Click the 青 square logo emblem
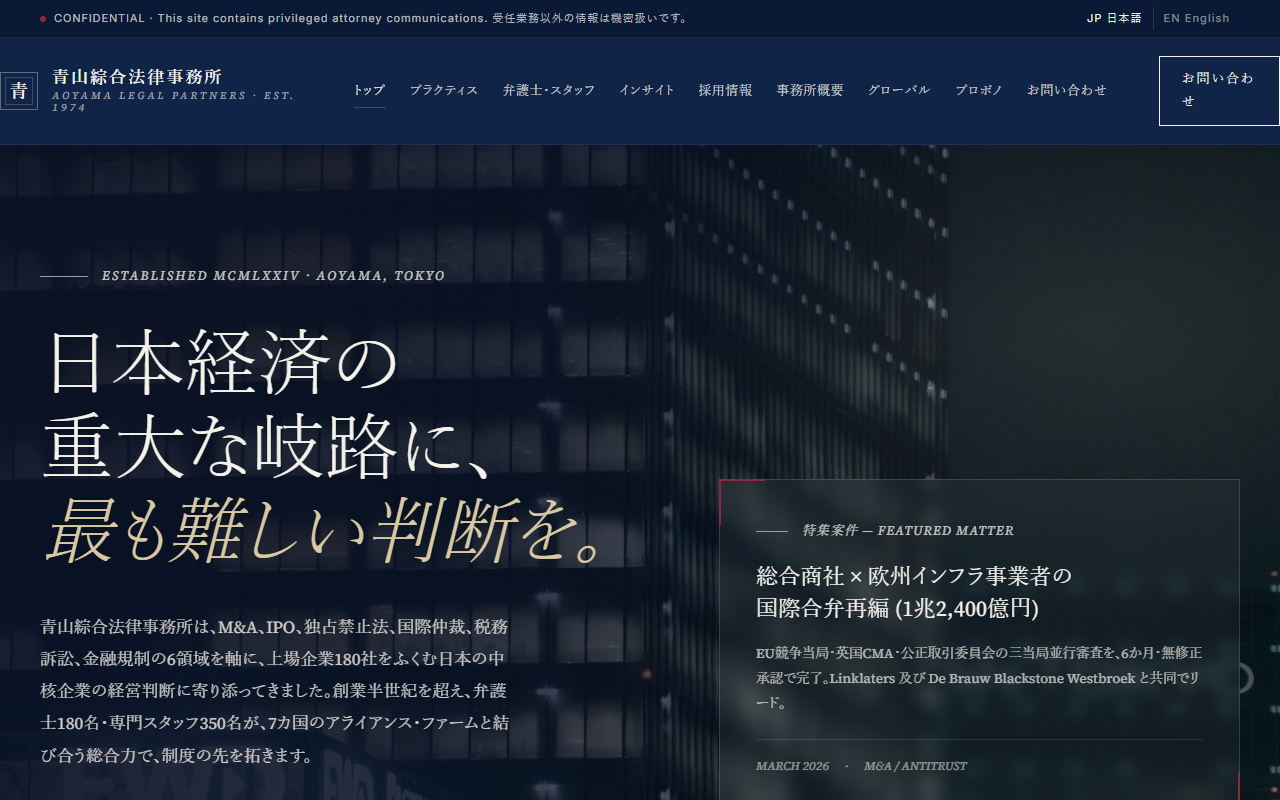 (x=19, y=91)
